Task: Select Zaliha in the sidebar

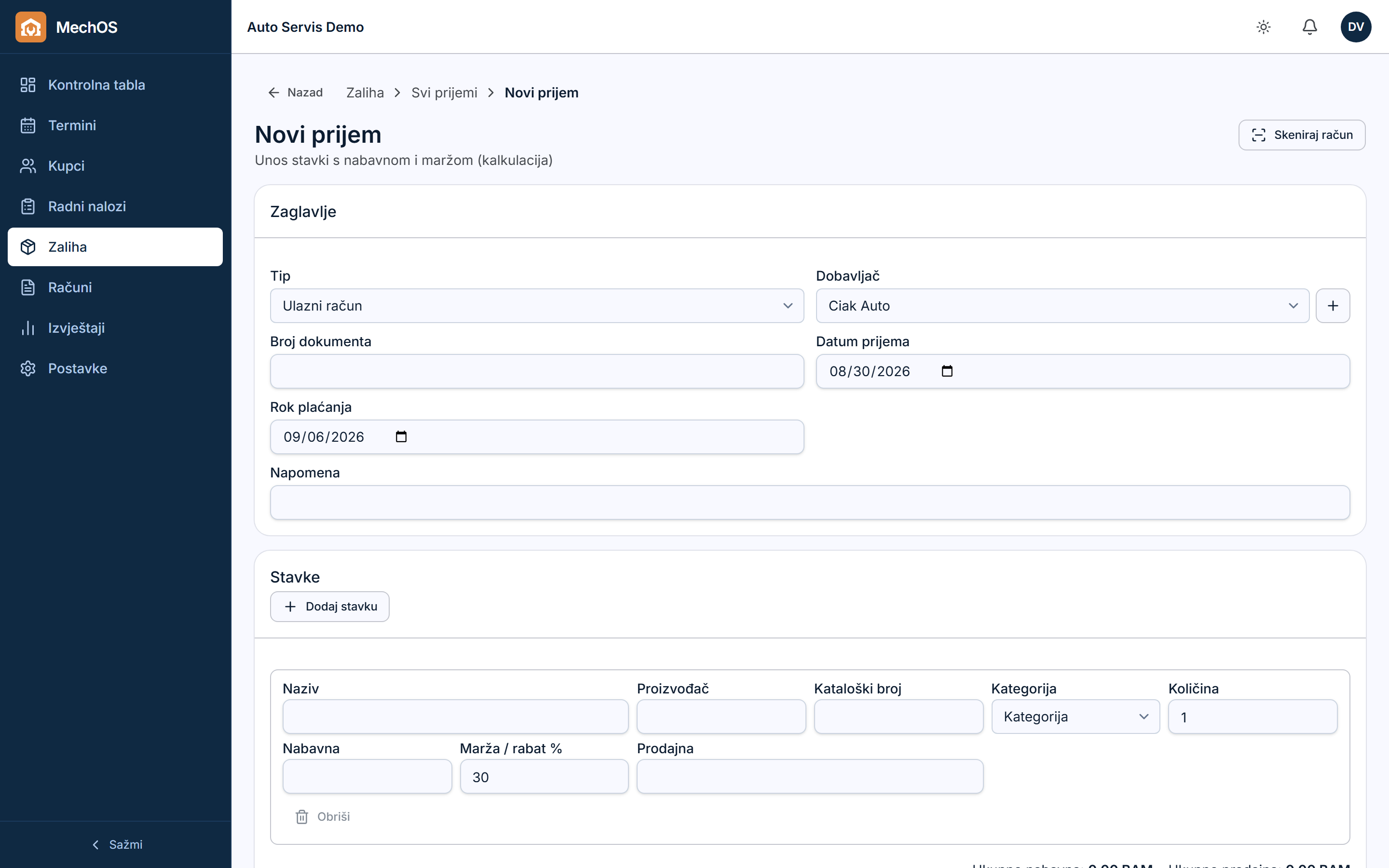Action: (115, 247)
